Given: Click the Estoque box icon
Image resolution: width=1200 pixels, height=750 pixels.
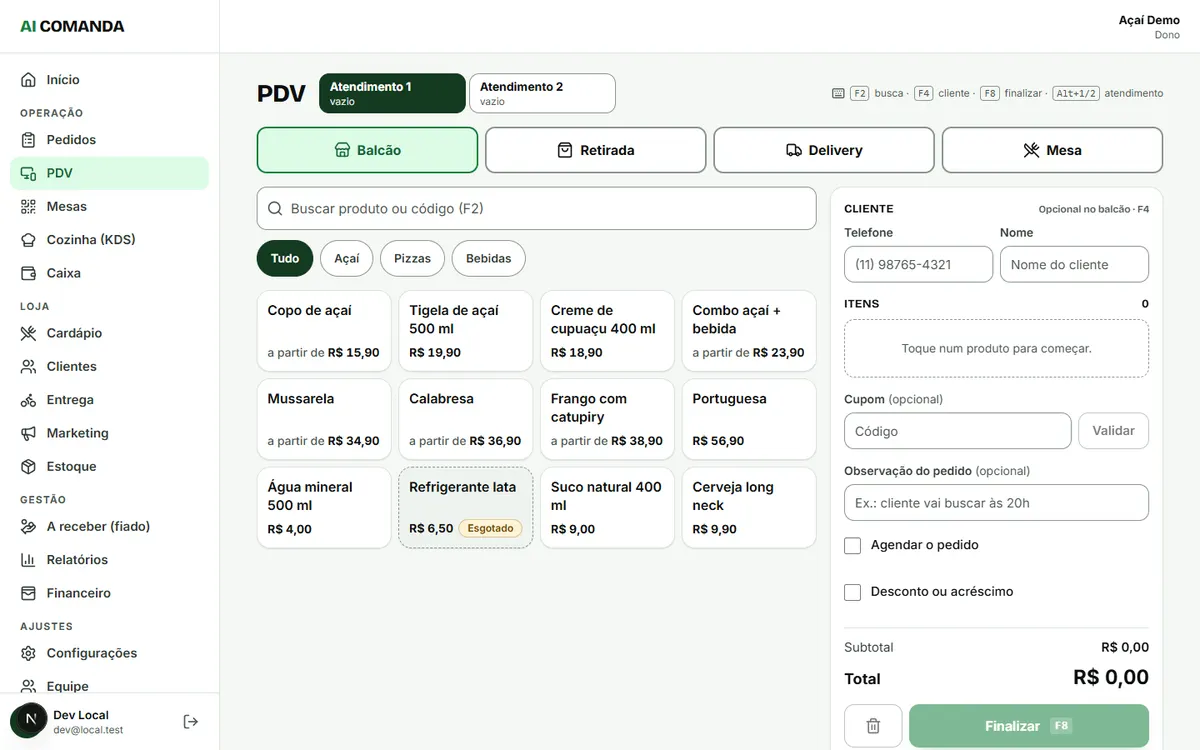Looking at the screenshot, I should click(28, 466).
